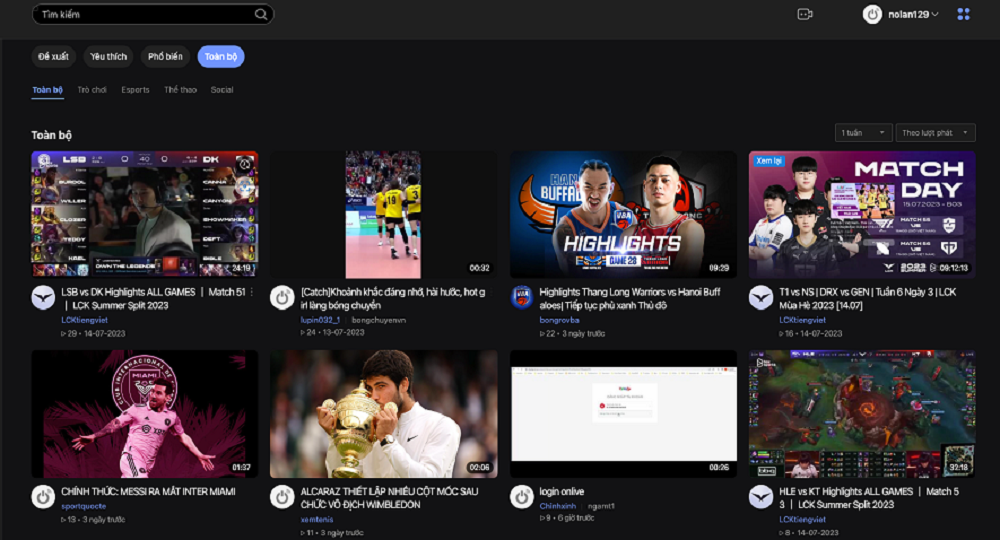
Task: Select the 'Đề xuất' filter pill
Action: (x=54, y=57)
